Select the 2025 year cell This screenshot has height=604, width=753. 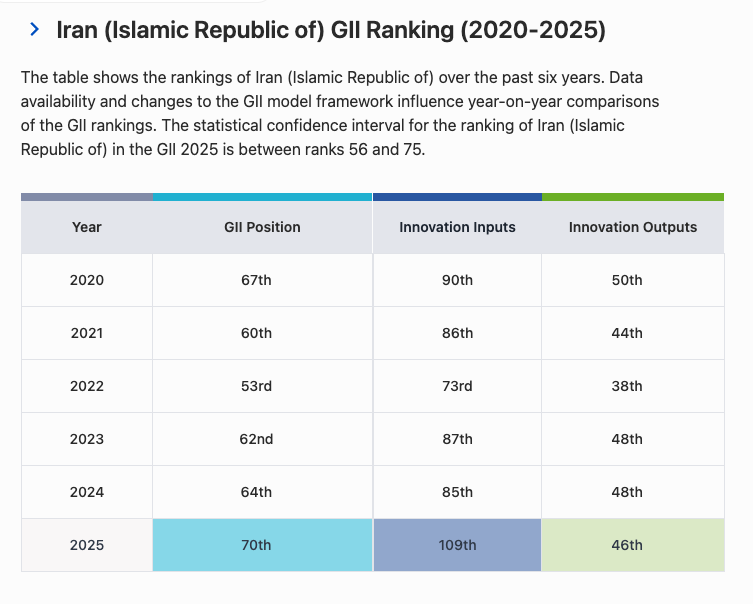click(x=87, y=545)
